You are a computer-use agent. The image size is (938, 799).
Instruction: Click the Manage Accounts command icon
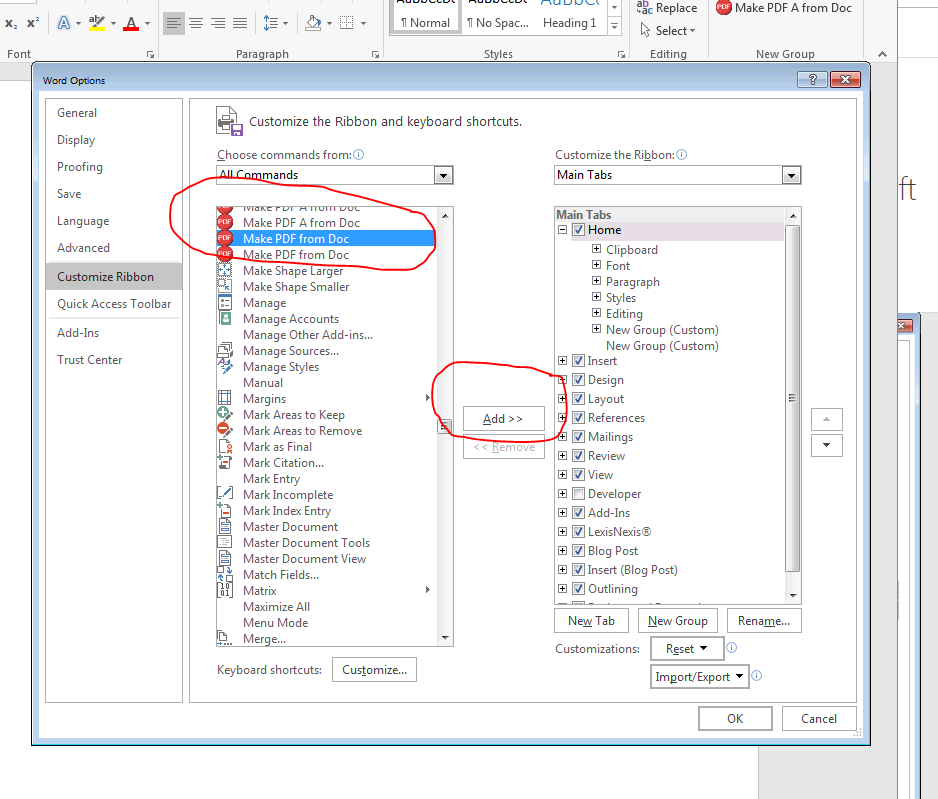[x=225, y=319]
